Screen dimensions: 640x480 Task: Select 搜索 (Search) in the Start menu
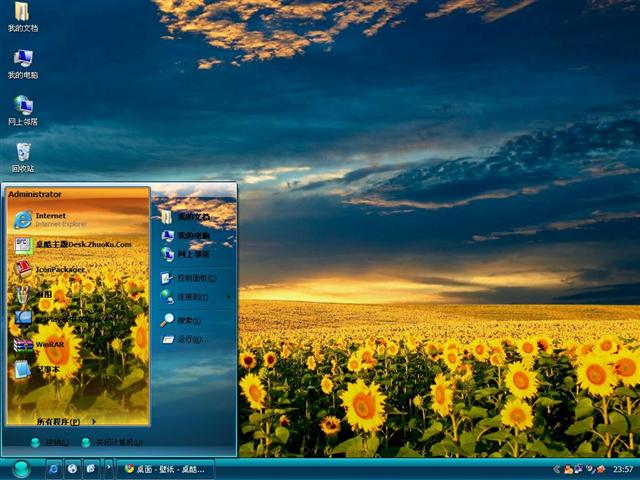[188, 320]
